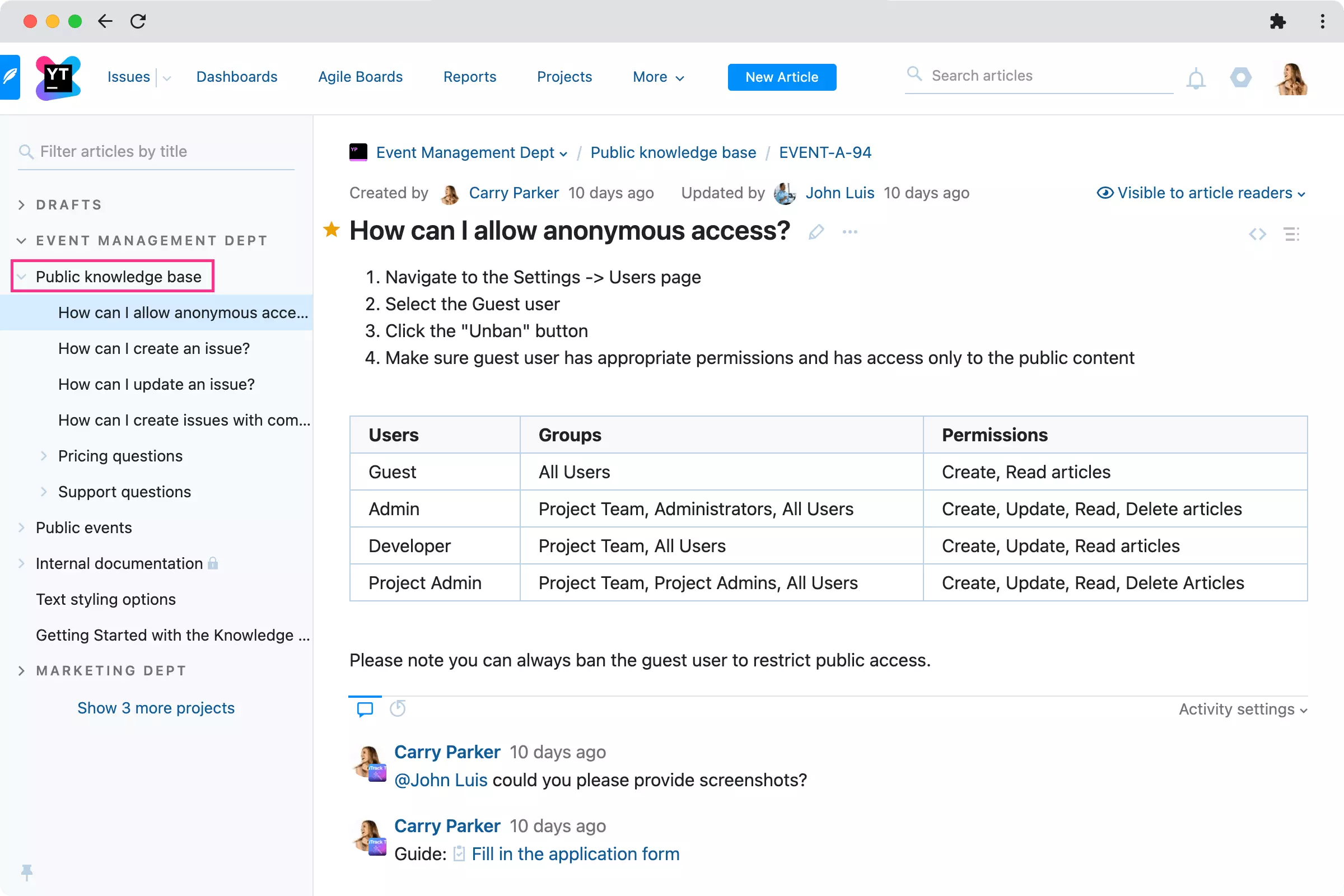Expand Pricing questions
The height and width of the screenshot is (896, 1344).
click(x=44, y=455)
